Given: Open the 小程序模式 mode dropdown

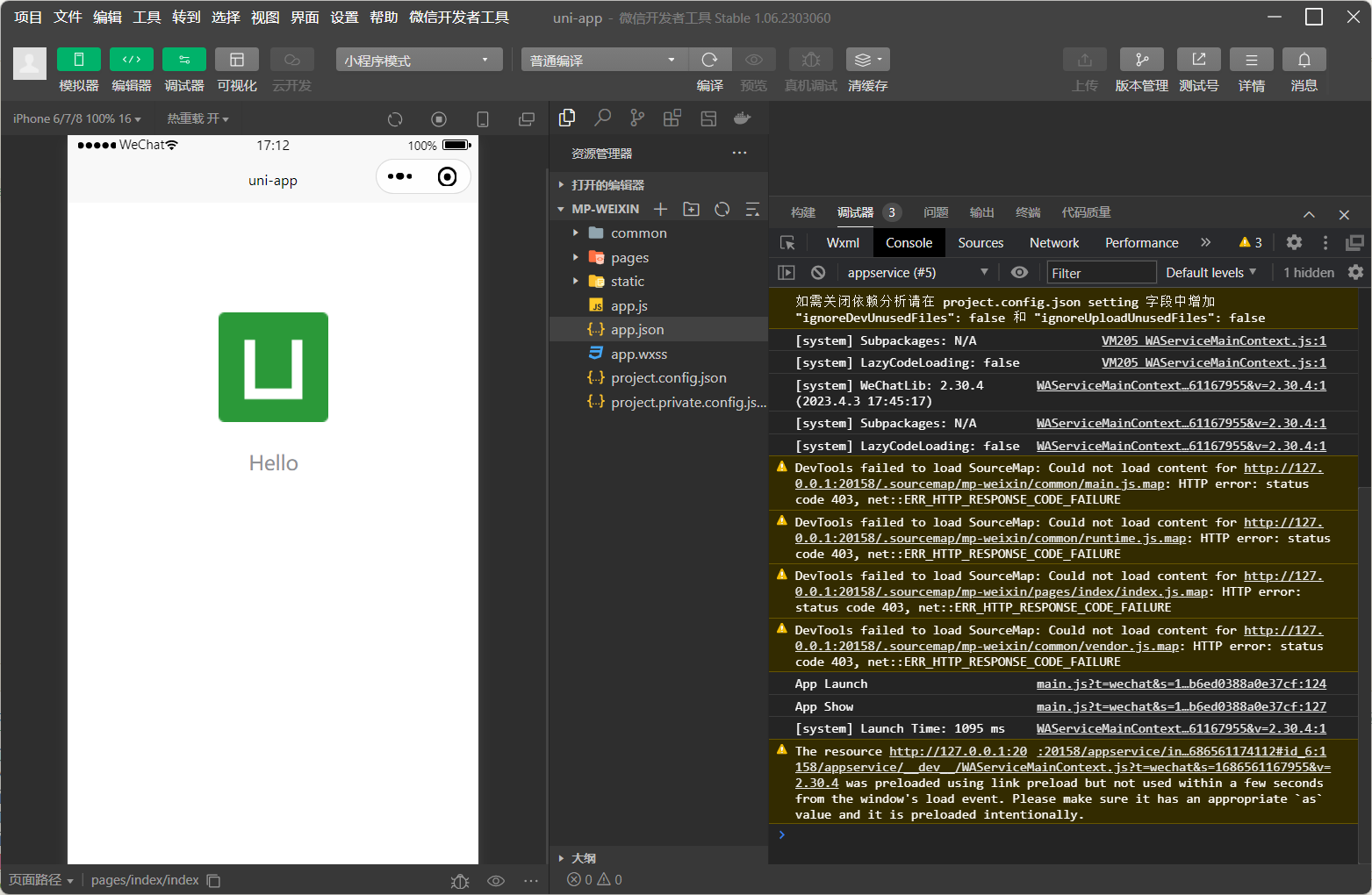Looking at the screenshot, I should (418, 60).
